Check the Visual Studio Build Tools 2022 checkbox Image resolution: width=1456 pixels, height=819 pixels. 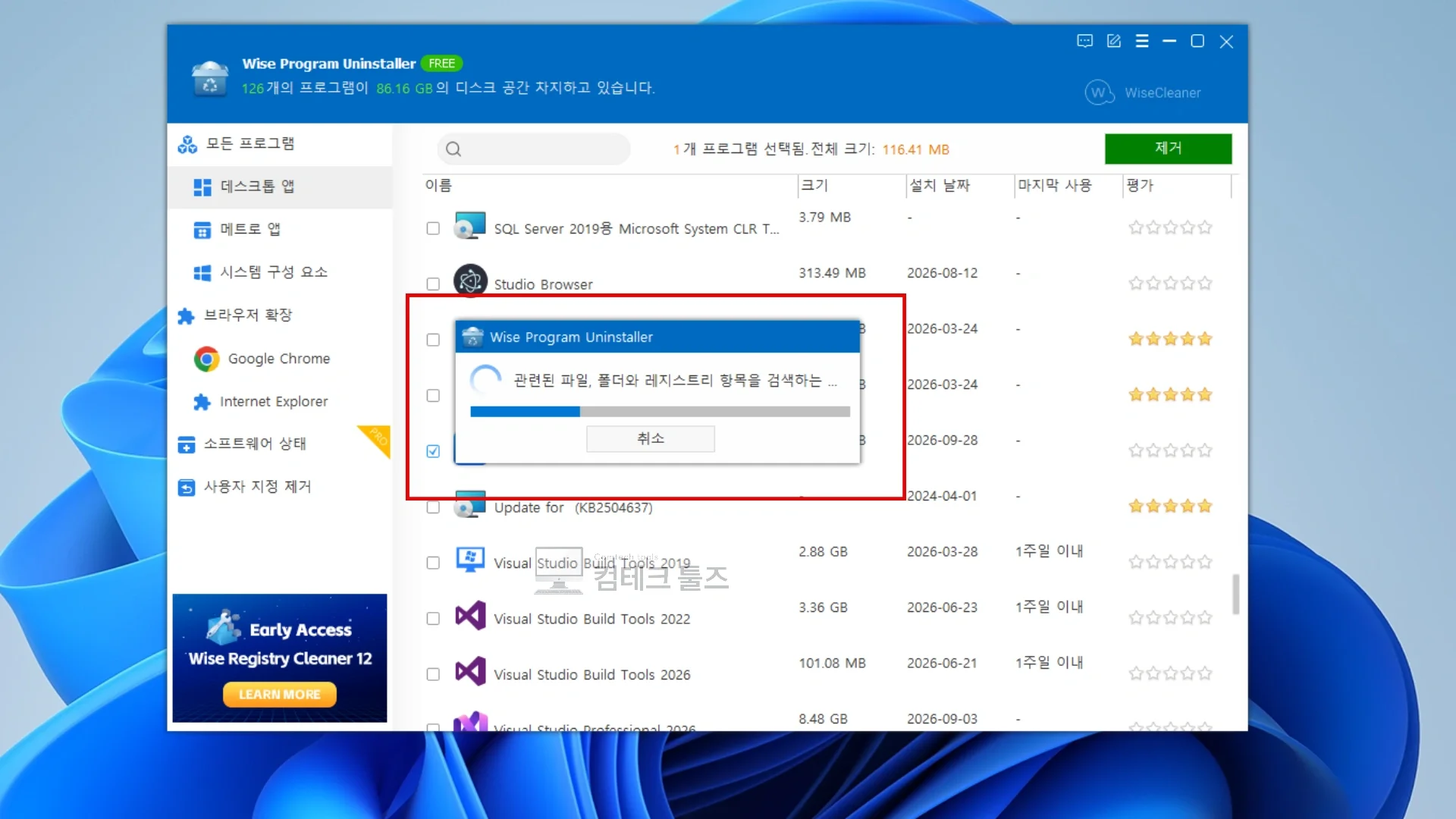click(433, 619)
